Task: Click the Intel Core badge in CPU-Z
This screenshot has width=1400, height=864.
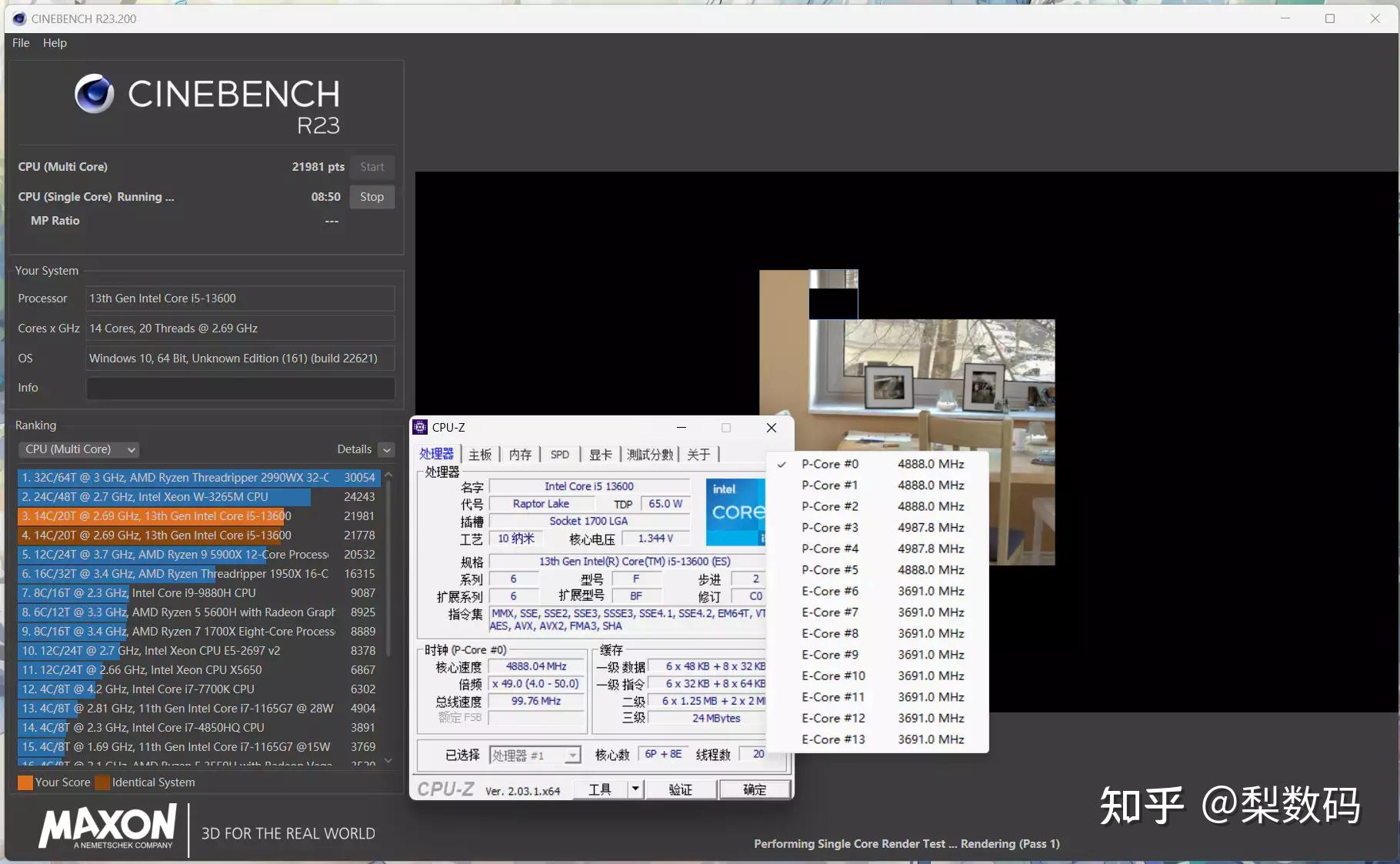Action: coord(735,512)
